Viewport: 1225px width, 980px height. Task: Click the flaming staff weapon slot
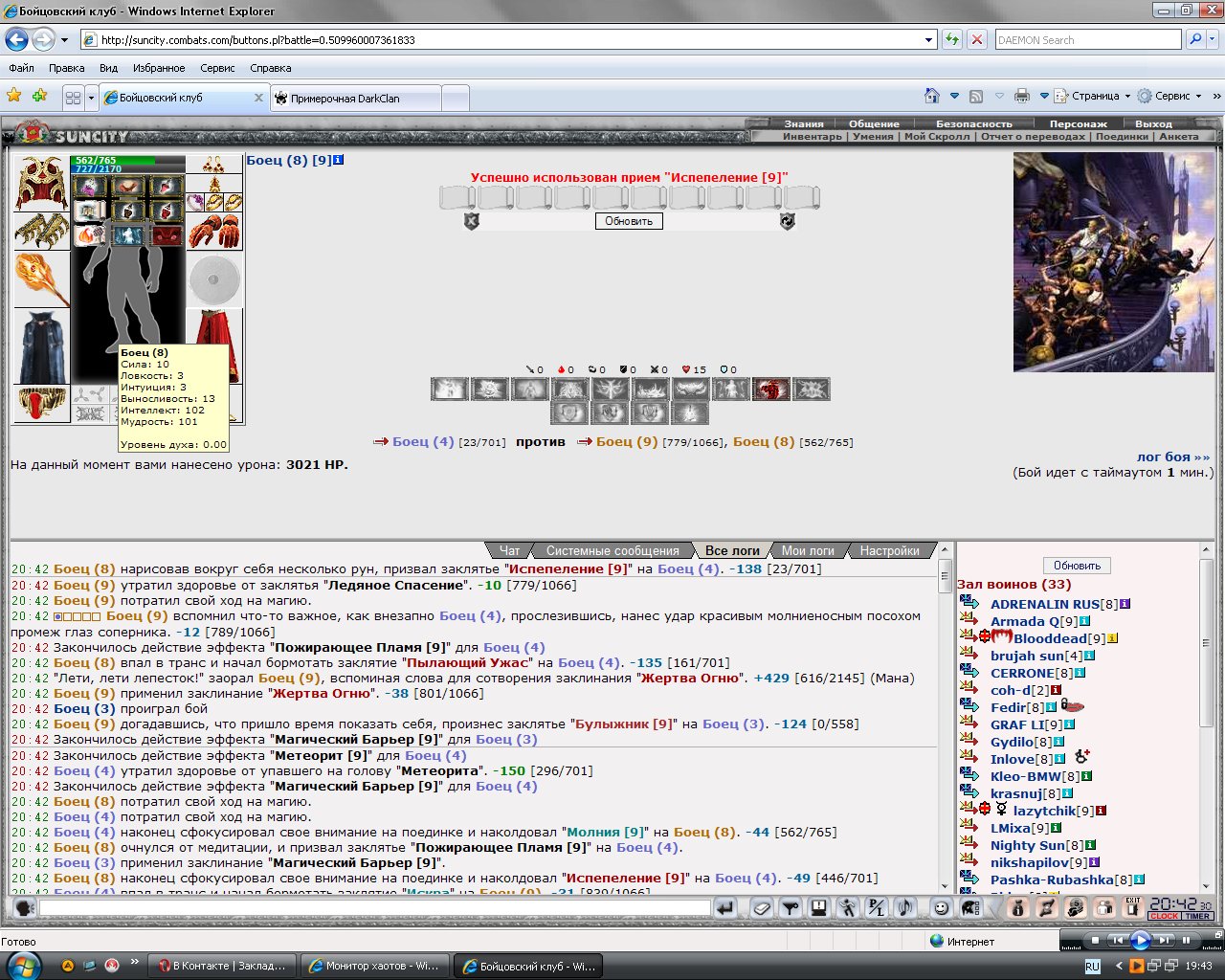pyautogui.click(x=41, y=279)
